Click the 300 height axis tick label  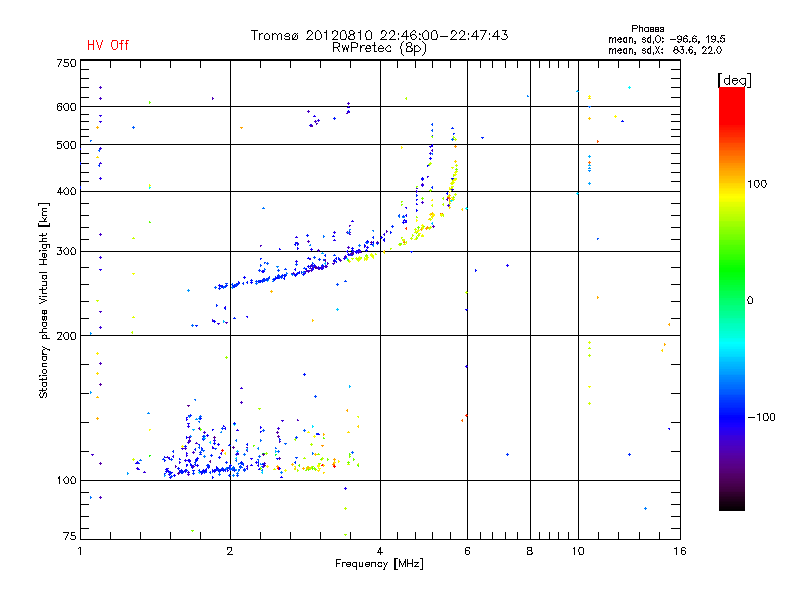click(66, 252)
